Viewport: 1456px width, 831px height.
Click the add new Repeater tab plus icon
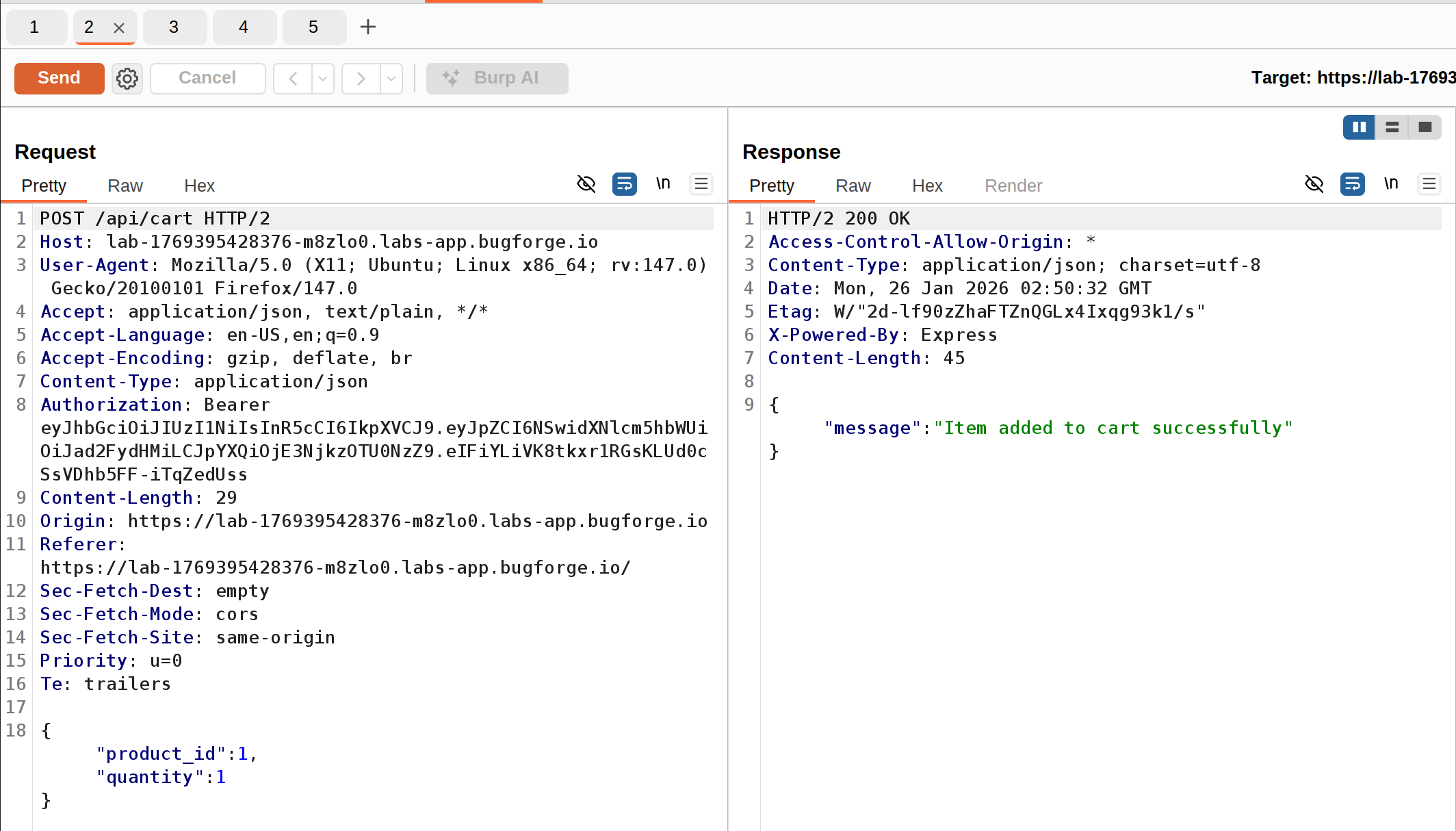[x=368, y=27]
